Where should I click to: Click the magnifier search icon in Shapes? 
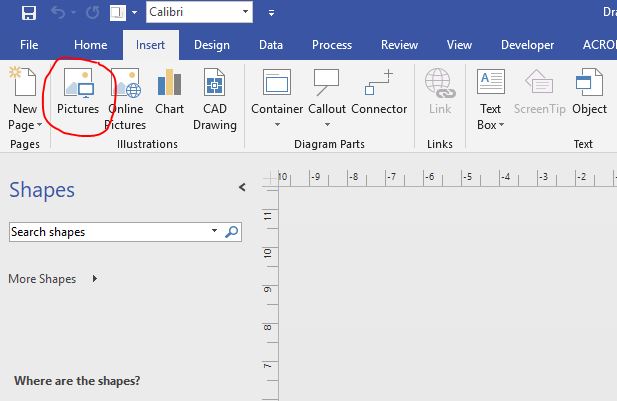pos(231,232)
